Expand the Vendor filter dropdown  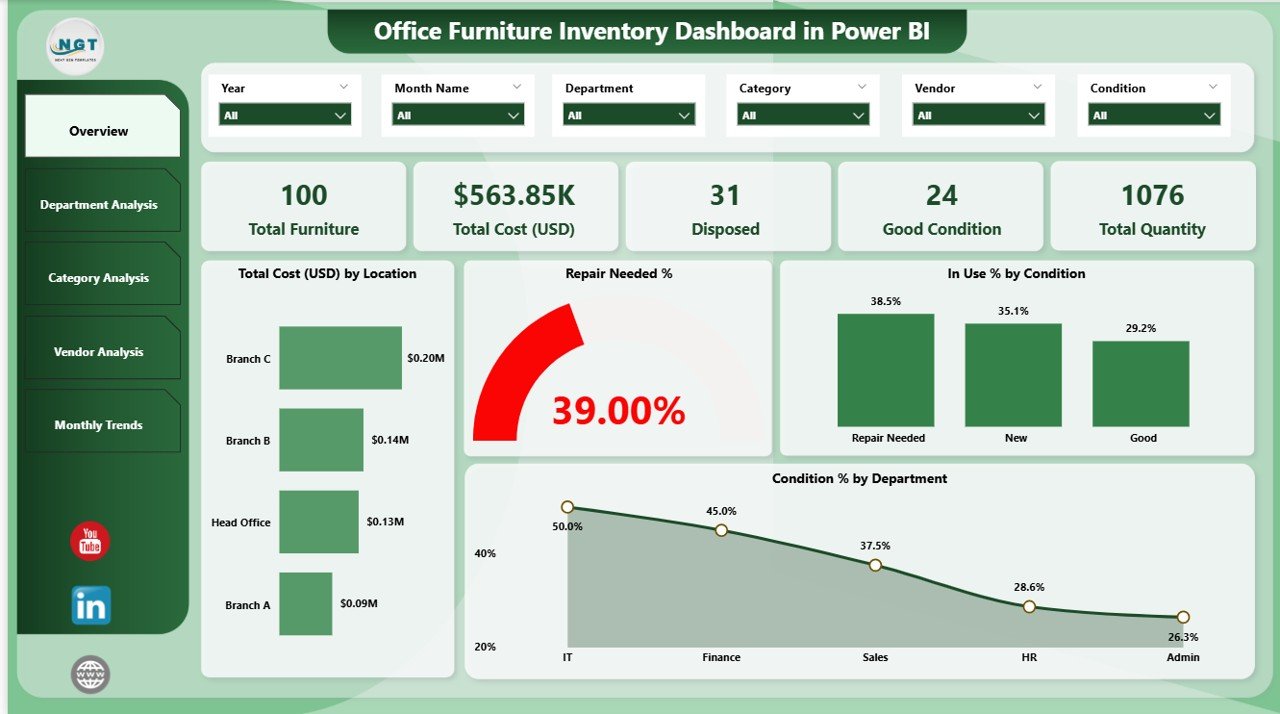[978, 115]
